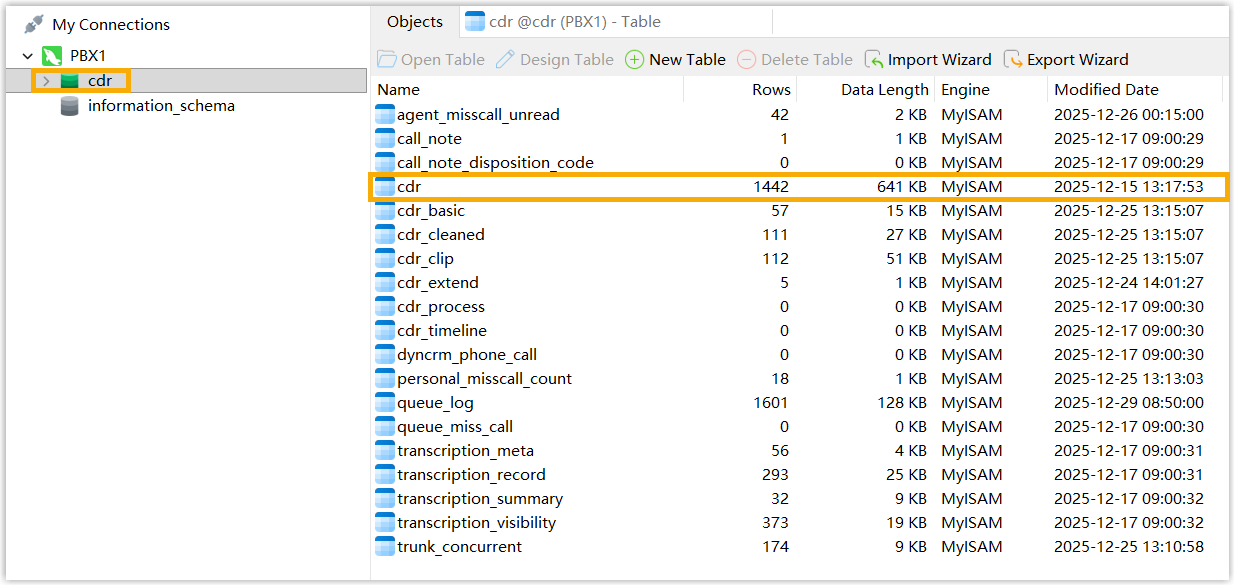1235x586 pixels.
Task: Click the Delete Table minus icon
Action: (x=746, y=60)
